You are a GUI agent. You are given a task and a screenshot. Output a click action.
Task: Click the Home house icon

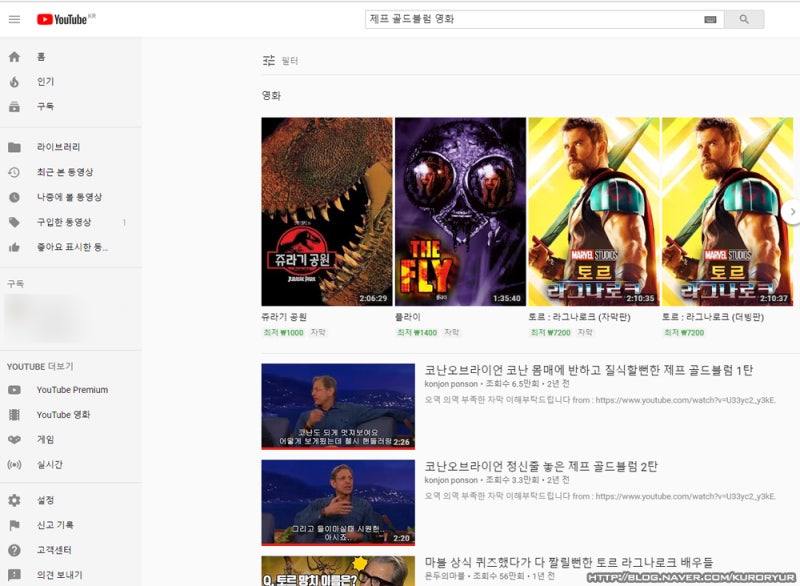(14, 57)
